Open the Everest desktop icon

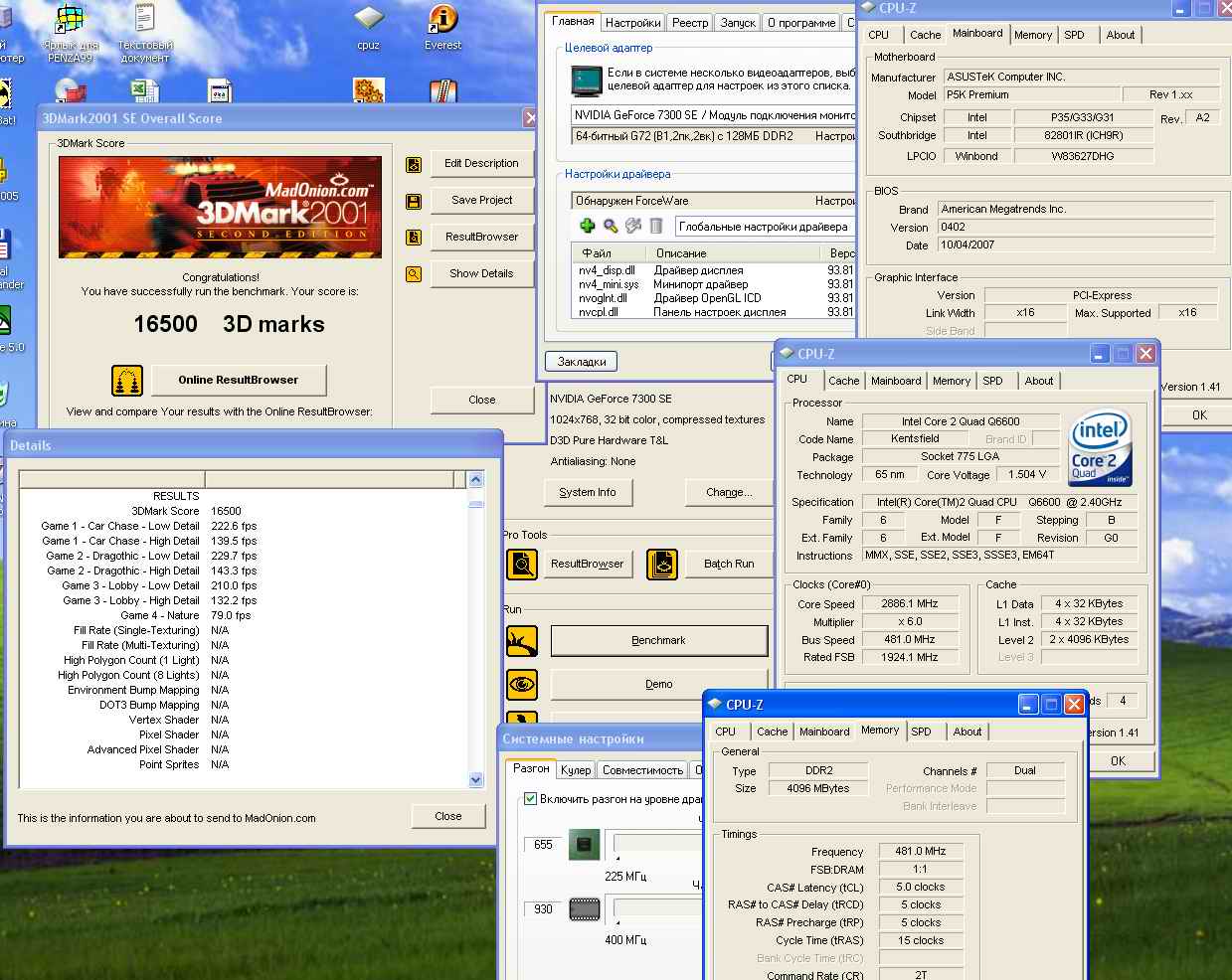click(442, 28)
